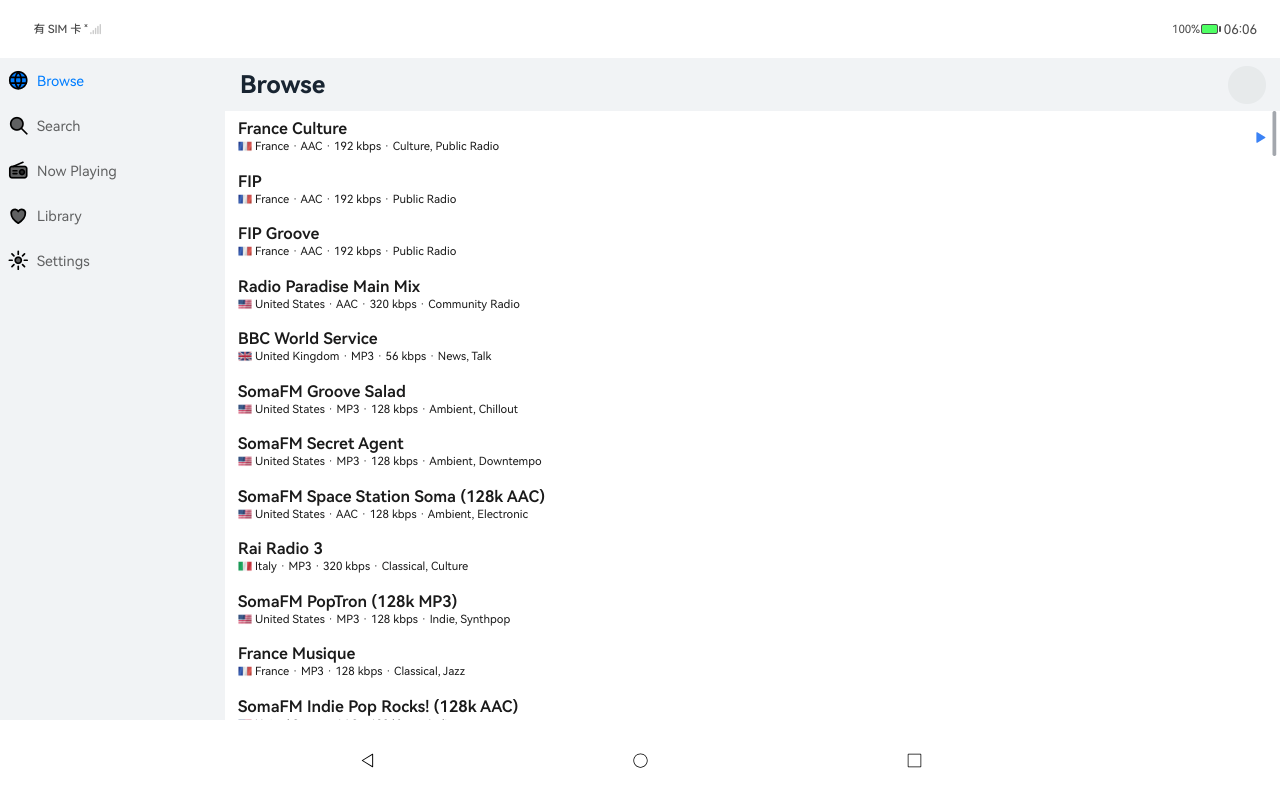Click the 'Community Radio' tag text
The width and height of the screenshot is (1280, 800).
click(474, 304)
